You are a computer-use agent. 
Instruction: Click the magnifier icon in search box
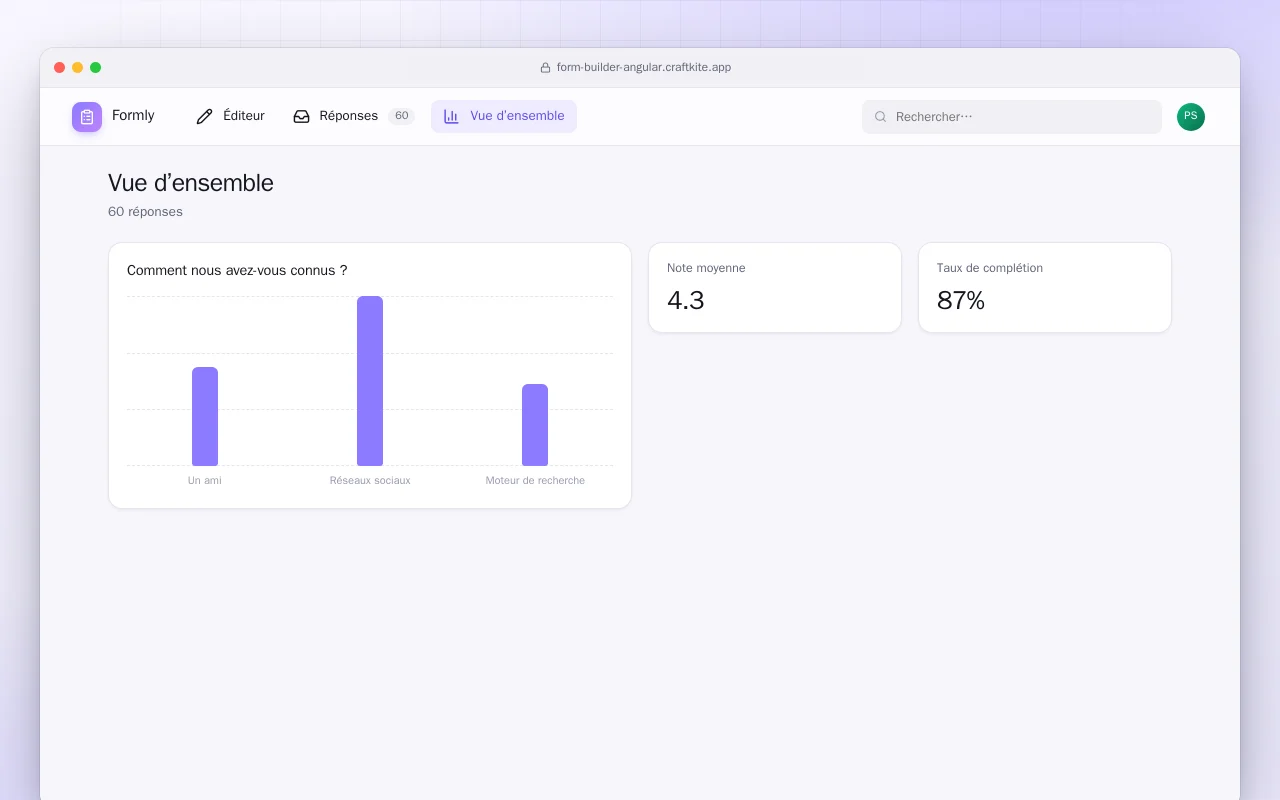[x=881, y=117]
